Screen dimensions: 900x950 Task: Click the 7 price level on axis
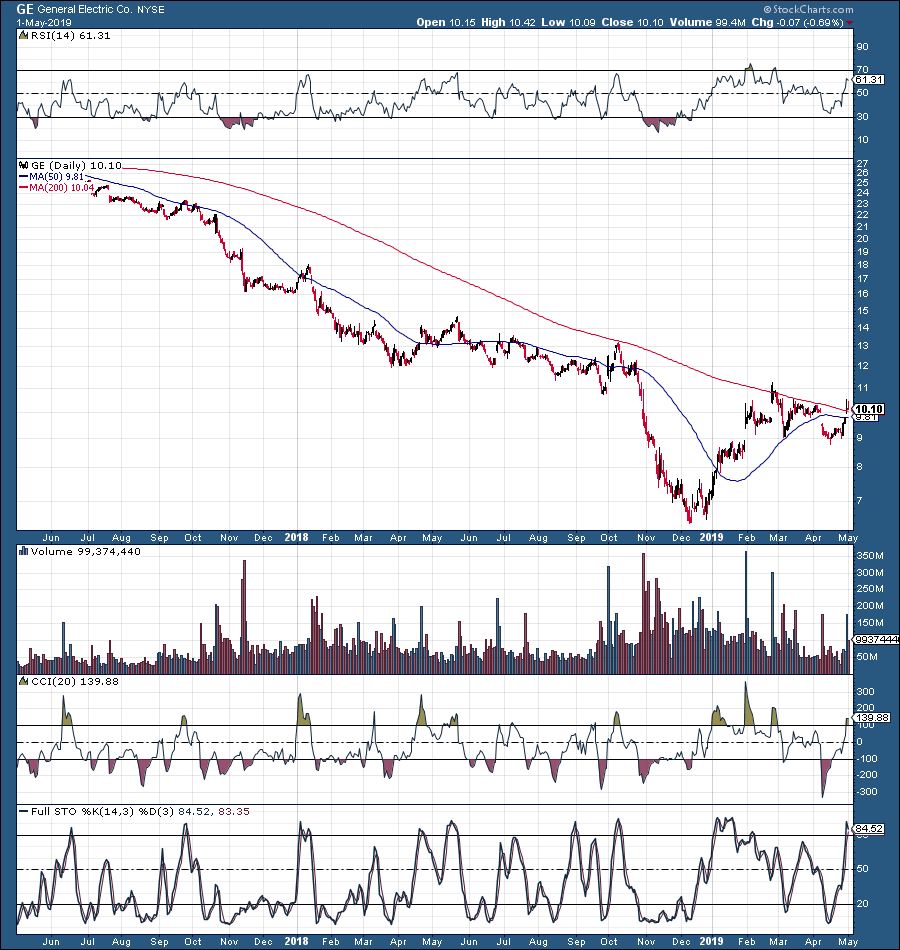coord(859,501)
